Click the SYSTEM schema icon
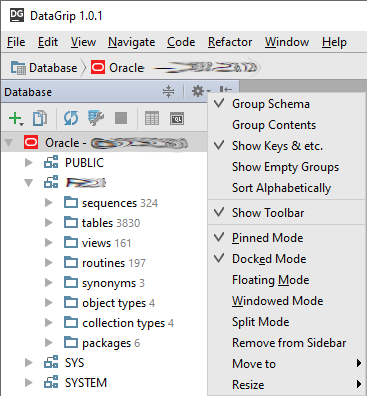This screenshot has width=367, height=396. (51, 382)
